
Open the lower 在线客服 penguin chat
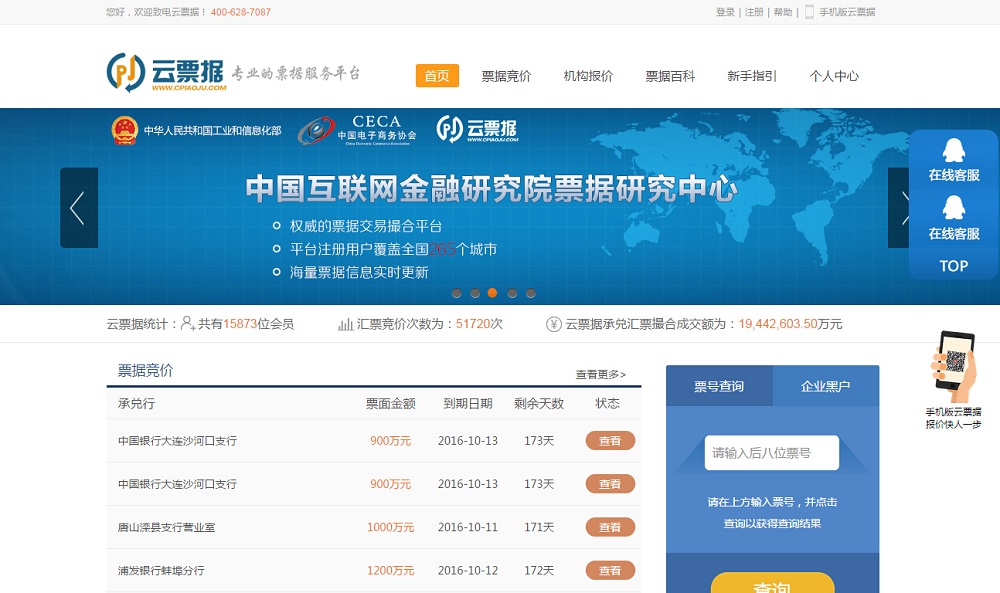pyautogui.click(x=953, y=218)
